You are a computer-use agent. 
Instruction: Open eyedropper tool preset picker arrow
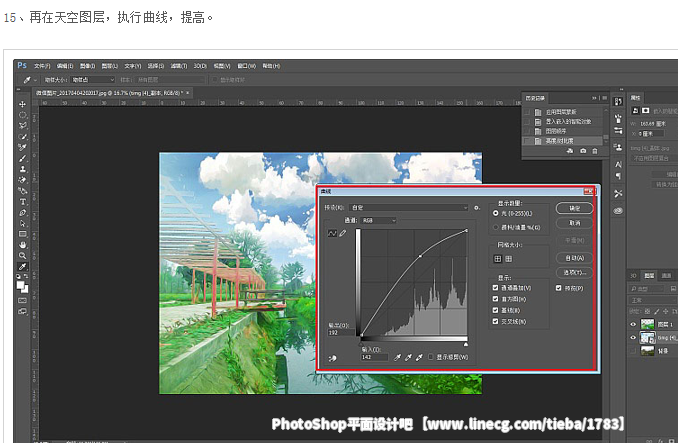pyautogui.click(x=35, y=80)
